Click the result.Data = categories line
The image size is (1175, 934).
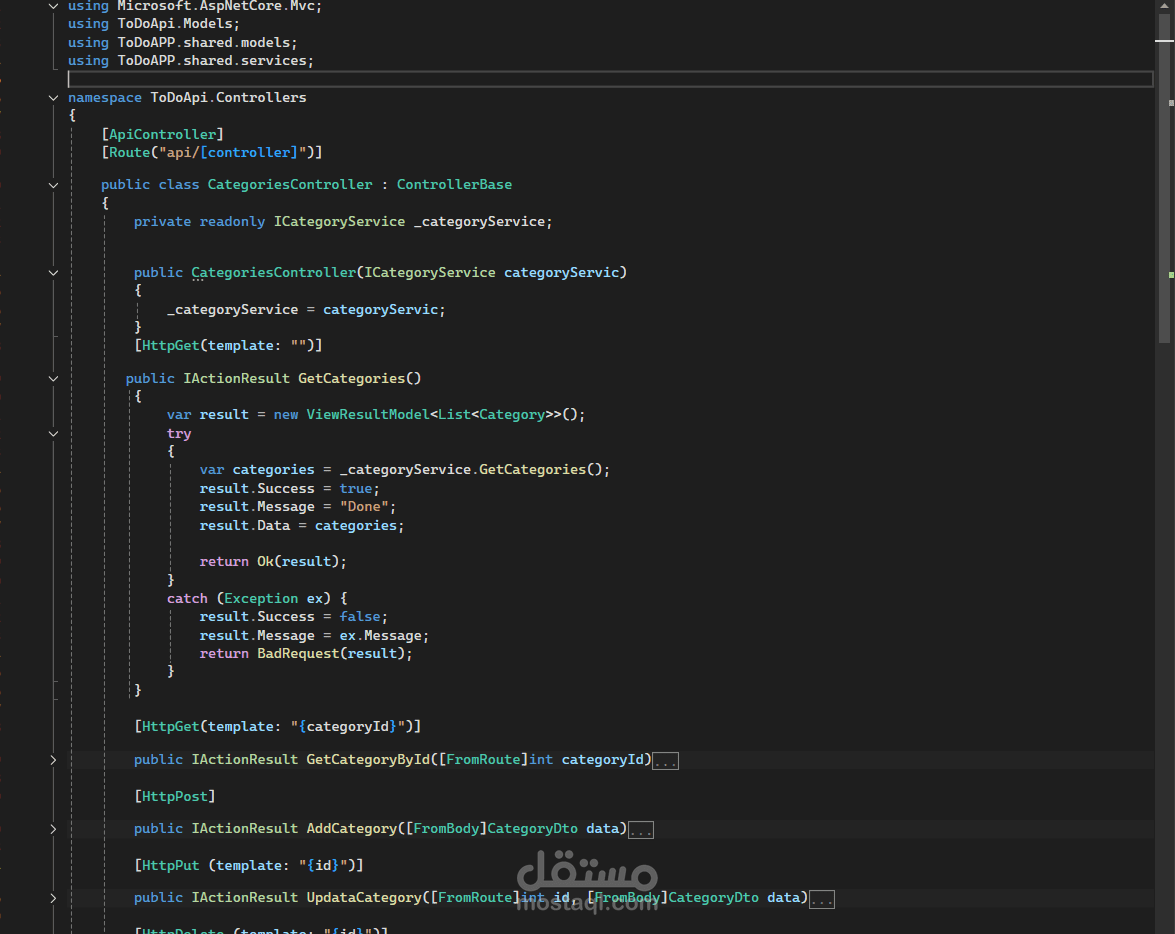coord(302,525)
